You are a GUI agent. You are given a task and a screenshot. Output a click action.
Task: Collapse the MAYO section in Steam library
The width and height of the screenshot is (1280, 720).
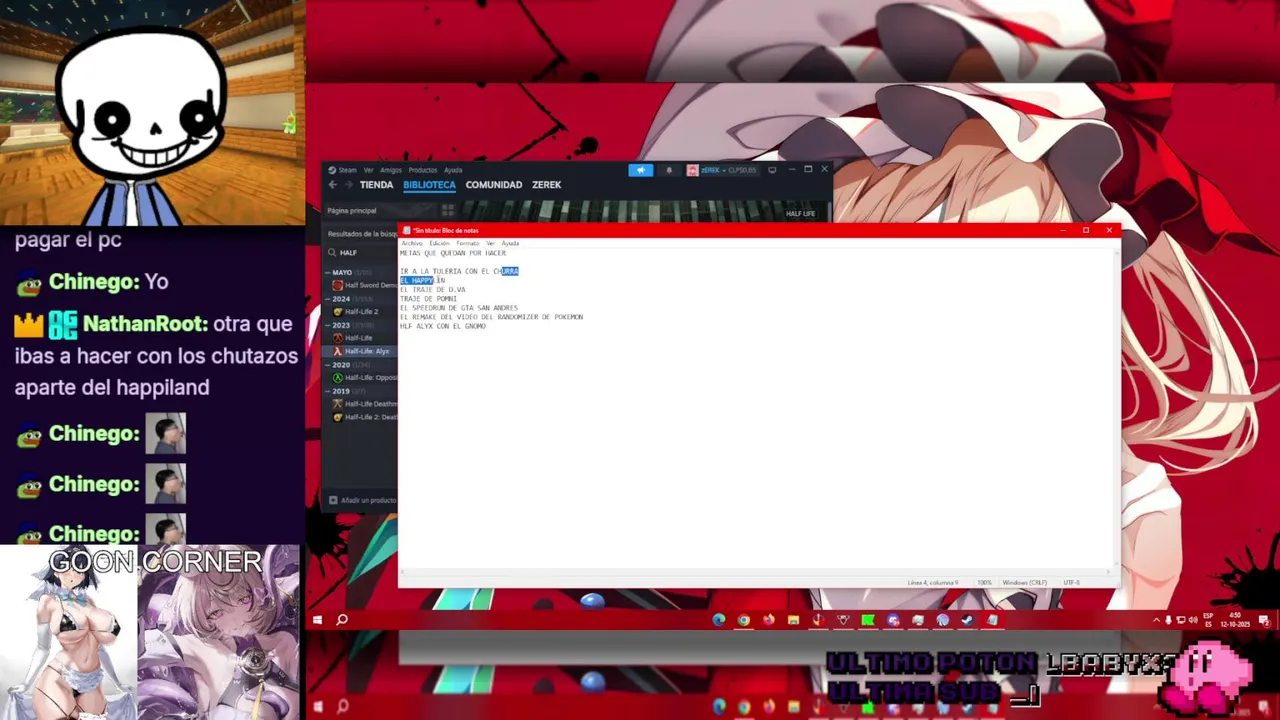click(x=328, y=272)
